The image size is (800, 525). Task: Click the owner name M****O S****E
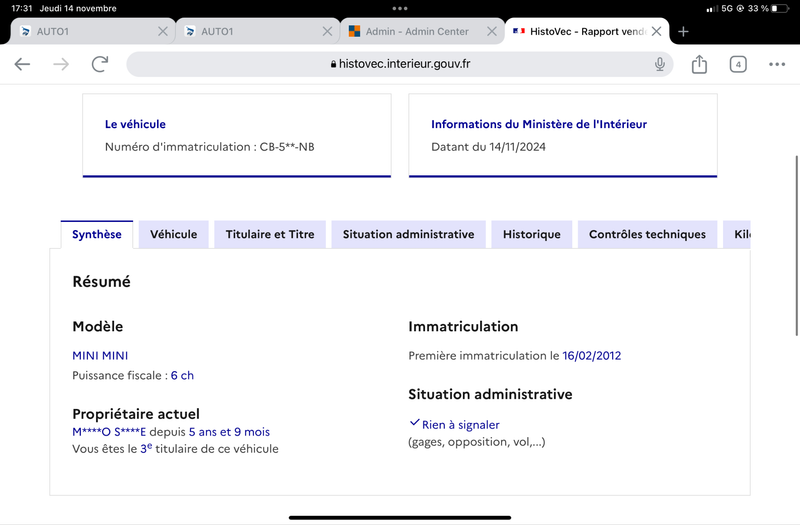pyautogui.click(x=109, y=432)
